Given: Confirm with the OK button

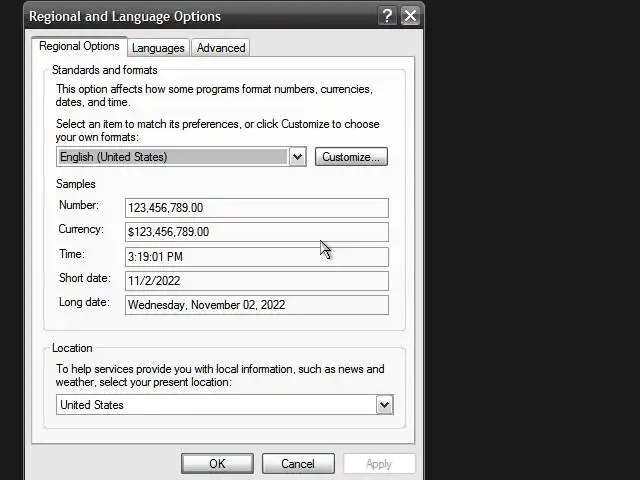Looking at the screenshot, I should tap(217, 464).
